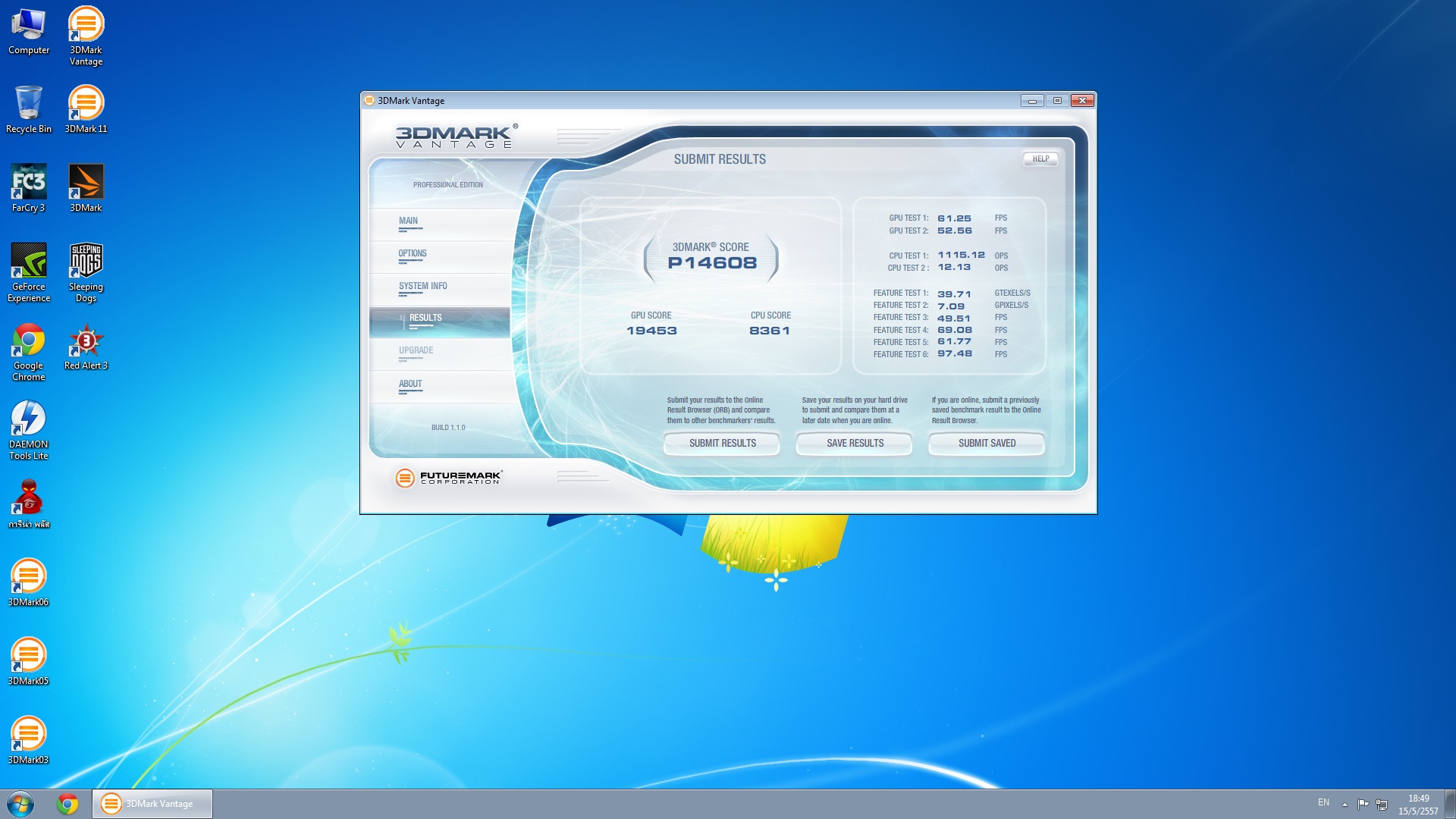The height and width of the screenshot is (819, 1456).
Task: Open the 3DMark 11 desktop icon
Action: click(x=86, y=105)
